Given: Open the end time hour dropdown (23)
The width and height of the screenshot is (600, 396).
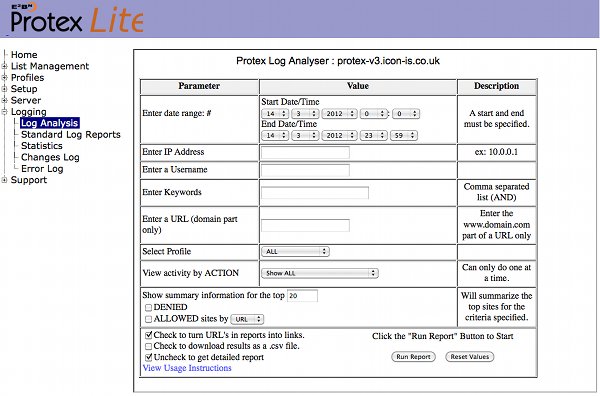Looking at the screenshot, I should (x=373, y=135).
